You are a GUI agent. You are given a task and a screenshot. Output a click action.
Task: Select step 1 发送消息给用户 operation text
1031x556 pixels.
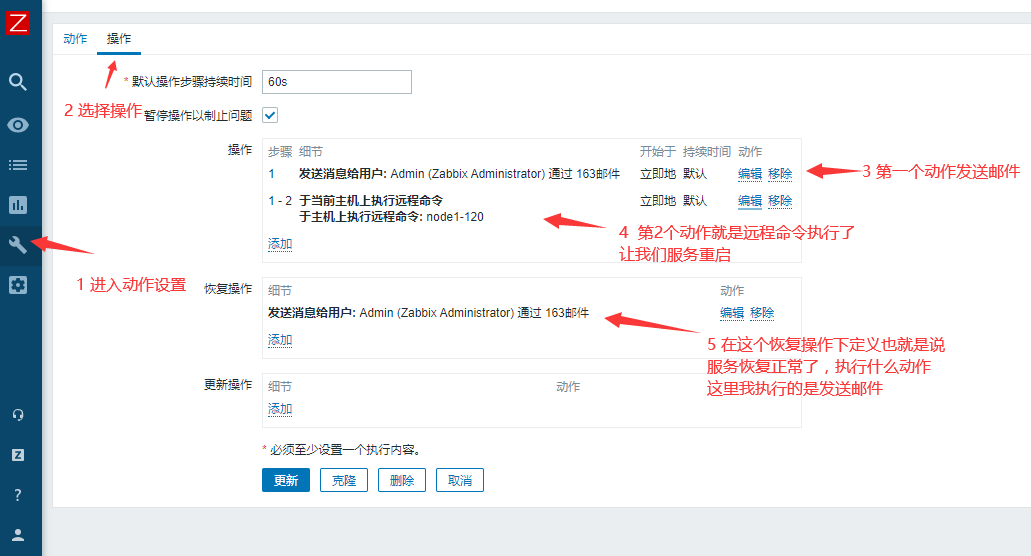click(x=460, y=174)
